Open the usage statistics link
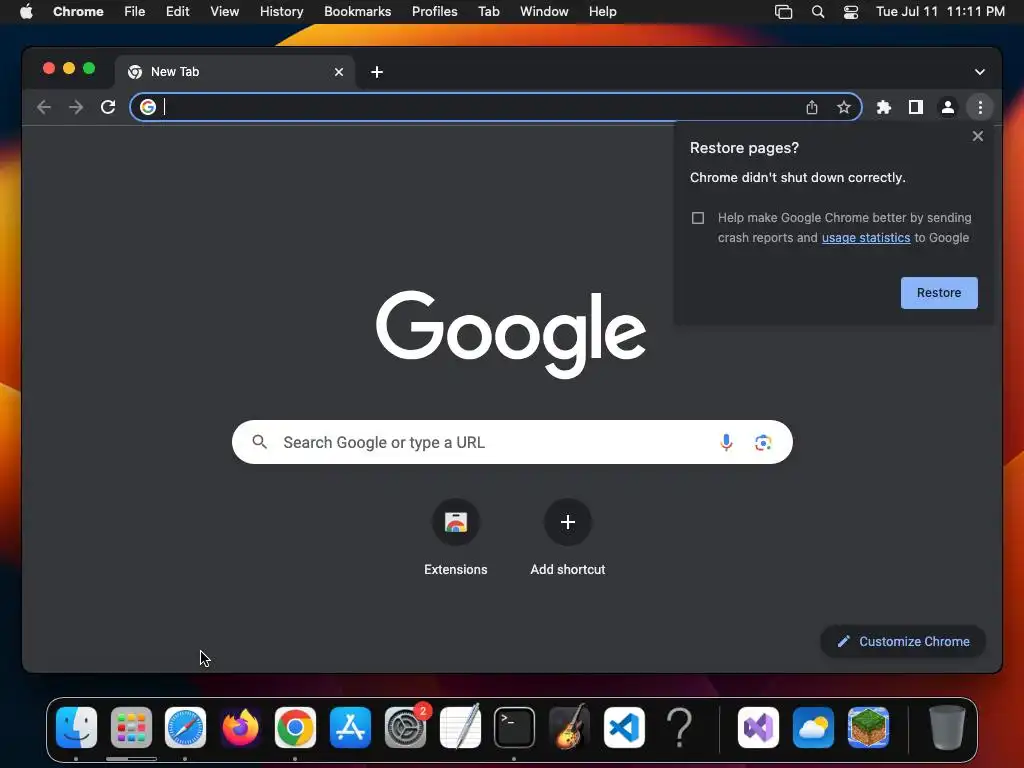Screen dimensions: 1024x768 (865, 238)
